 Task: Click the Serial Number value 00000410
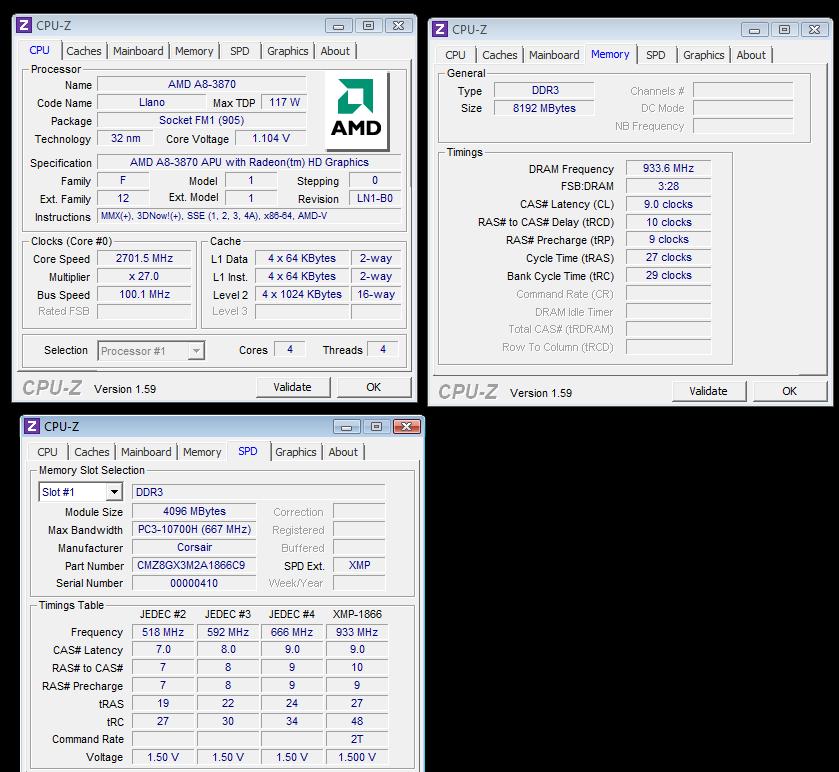tap(194, 583)
